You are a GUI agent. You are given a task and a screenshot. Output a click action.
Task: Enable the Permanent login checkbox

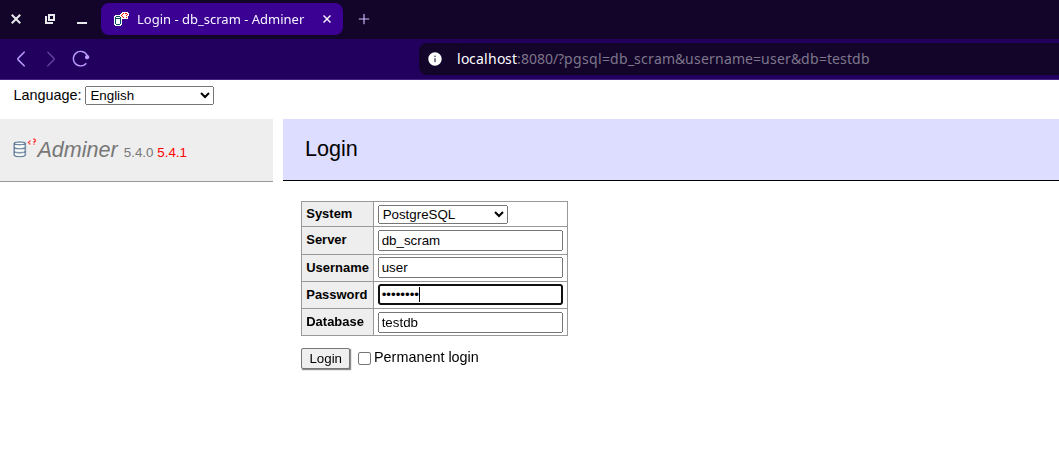[x=364, y=358]
